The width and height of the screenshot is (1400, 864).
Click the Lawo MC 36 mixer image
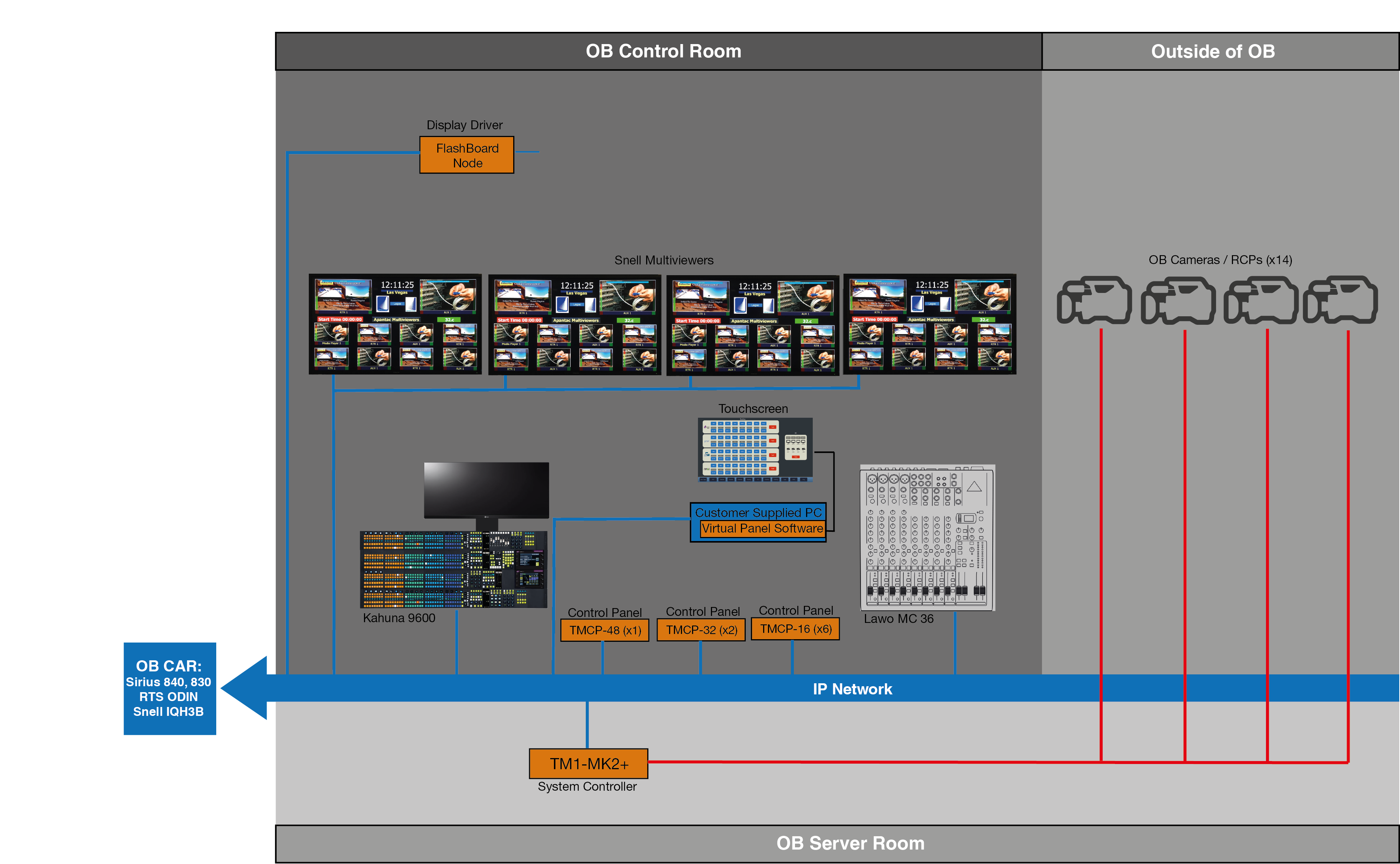click(x=928, y=538)
